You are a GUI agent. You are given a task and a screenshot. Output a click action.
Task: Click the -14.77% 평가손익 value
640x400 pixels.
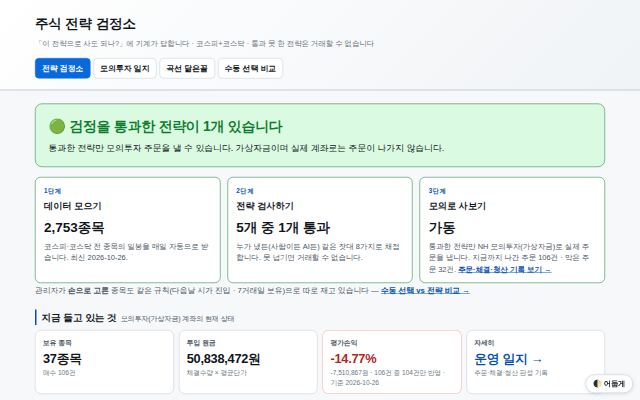[x=353, y=359]
